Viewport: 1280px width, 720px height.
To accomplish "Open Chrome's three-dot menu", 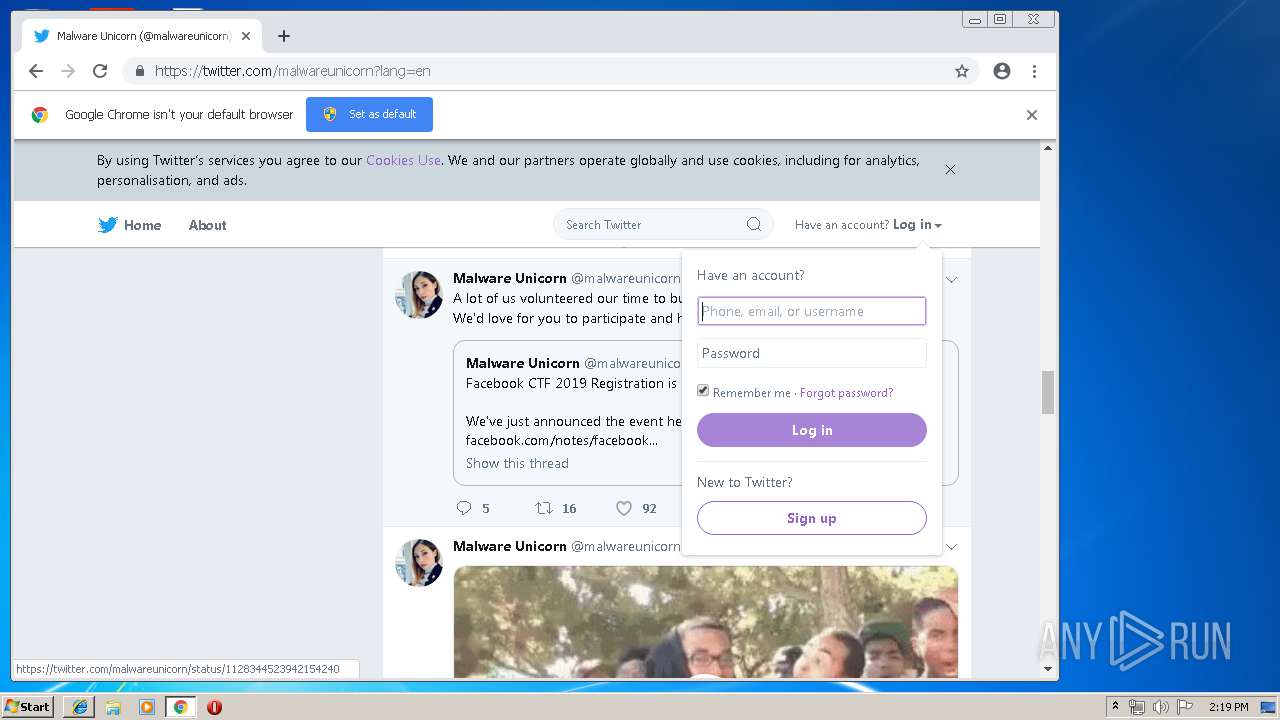I will tap(1034, 71).
